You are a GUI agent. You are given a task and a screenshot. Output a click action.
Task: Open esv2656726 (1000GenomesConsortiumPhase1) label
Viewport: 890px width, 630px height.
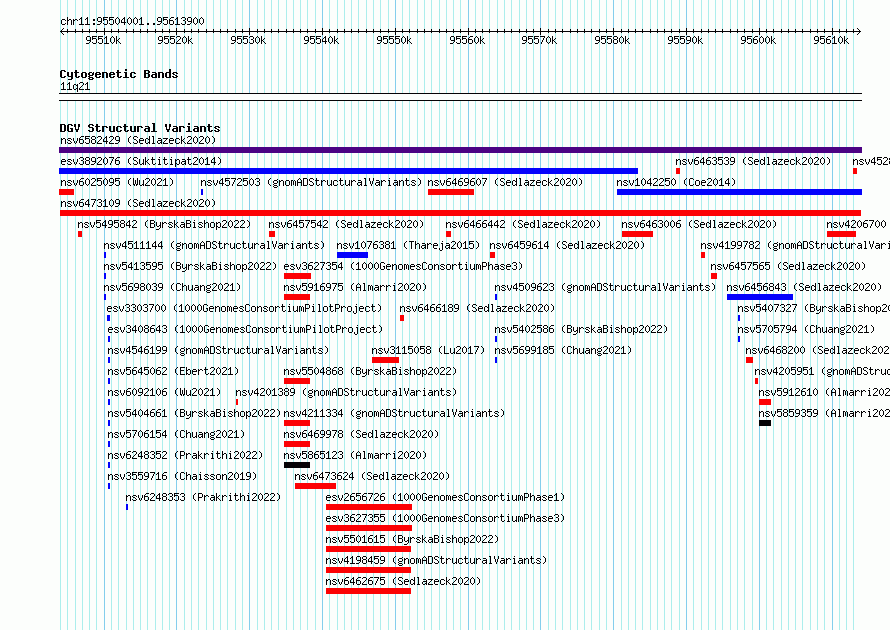click(445, 497)
